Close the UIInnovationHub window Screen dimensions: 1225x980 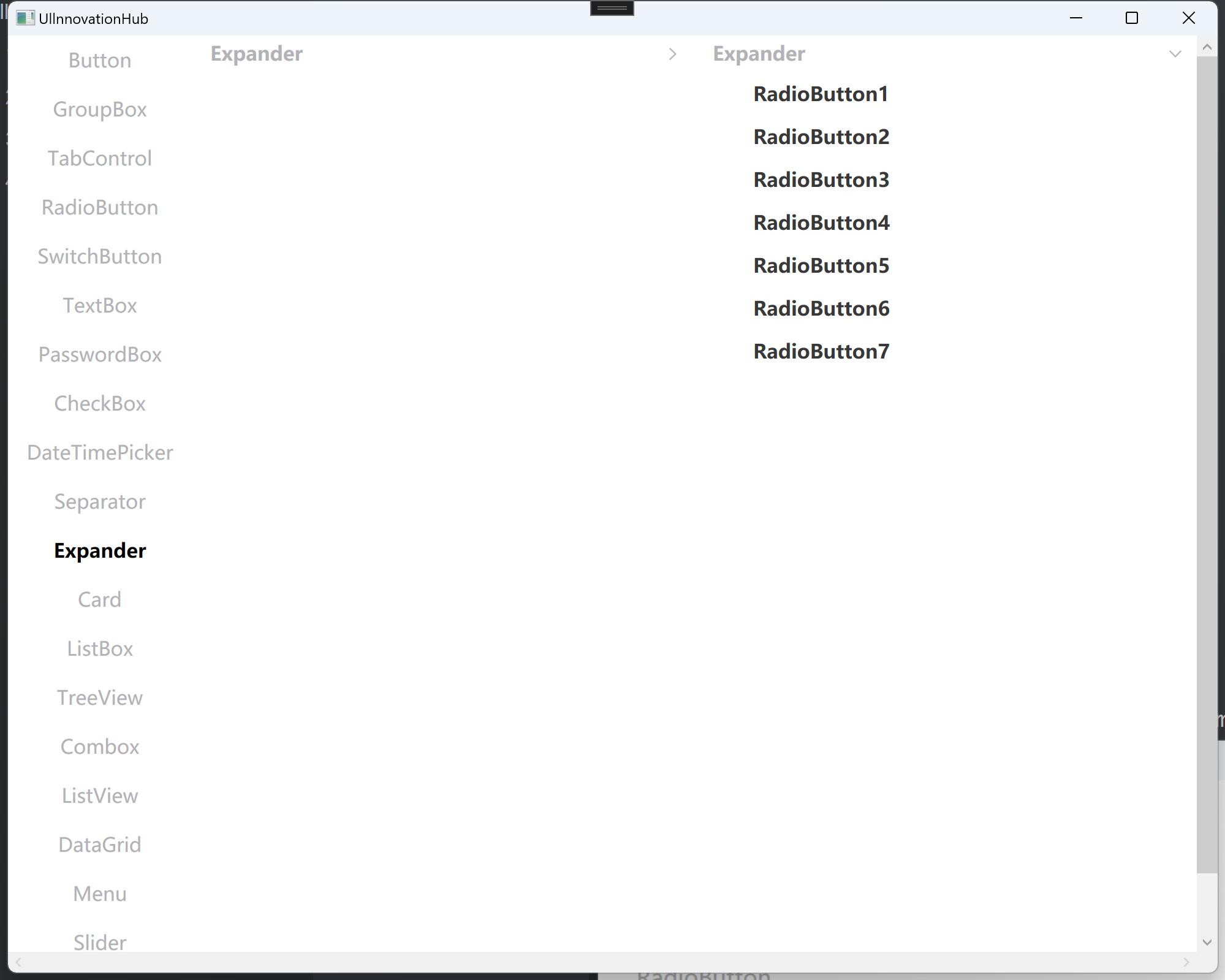[x=1189, y=18]
